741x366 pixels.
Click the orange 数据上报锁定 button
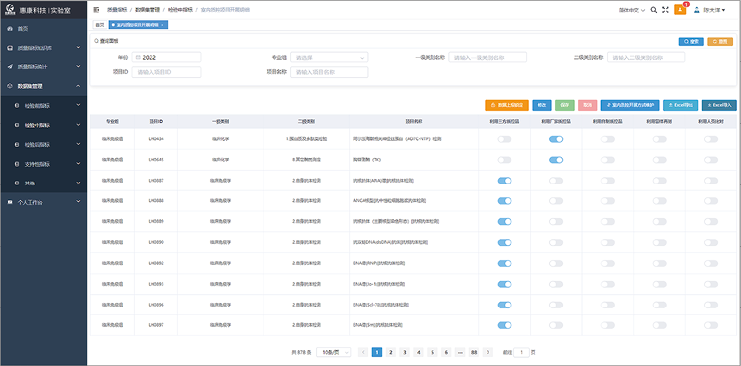tap(507, 105)
